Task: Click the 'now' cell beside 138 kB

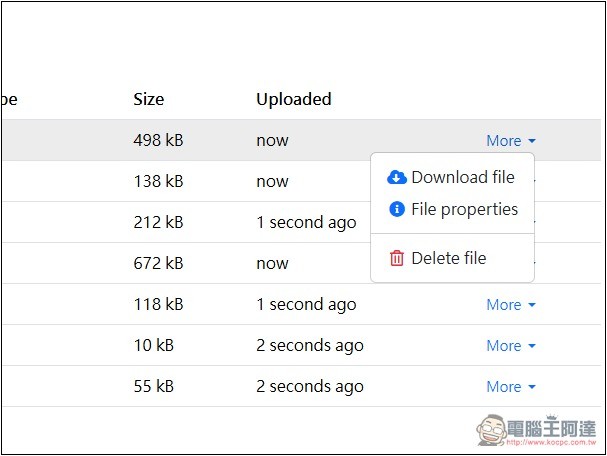Action: pyautogui.click(x=272, y=182)
